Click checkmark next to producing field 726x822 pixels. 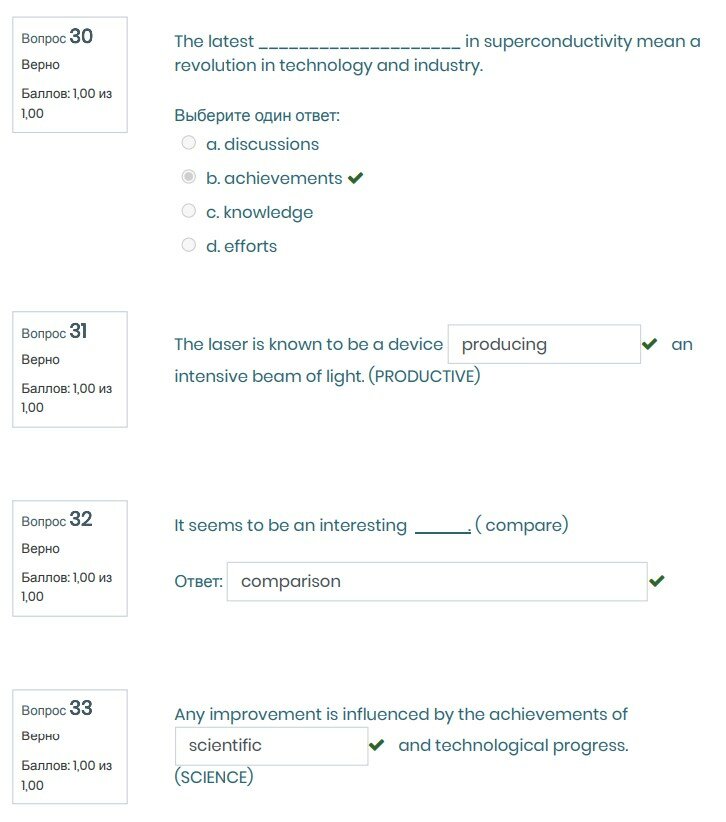pyautogui.click(x=650, y=344)
